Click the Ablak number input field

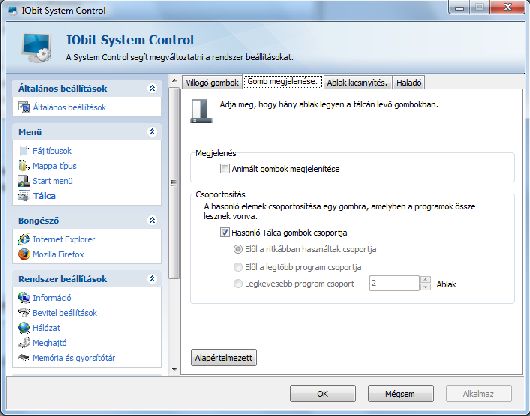pos(394,283)
